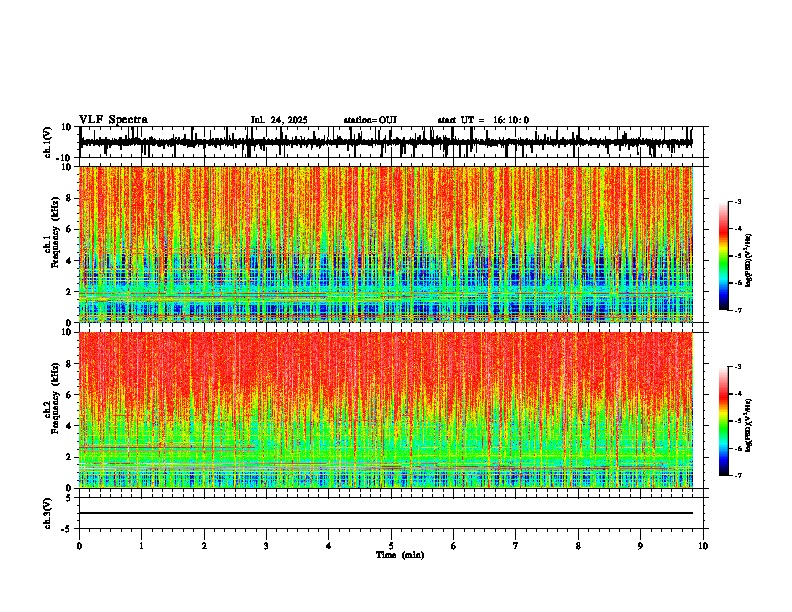Viewport: 792px width, 612px height.
Task: Click the "-3" label on ch.1 color bar
Action: (737, 201)
